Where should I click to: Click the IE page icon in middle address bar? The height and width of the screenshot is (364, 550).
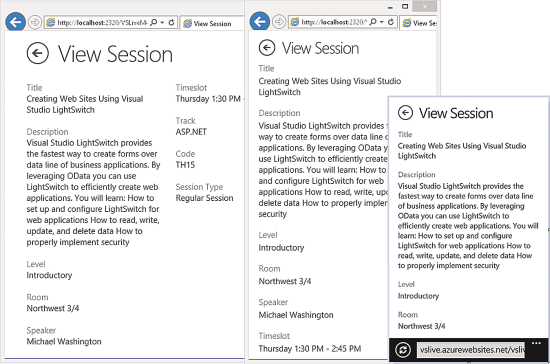pyautogui.click(x=295, y=22)
